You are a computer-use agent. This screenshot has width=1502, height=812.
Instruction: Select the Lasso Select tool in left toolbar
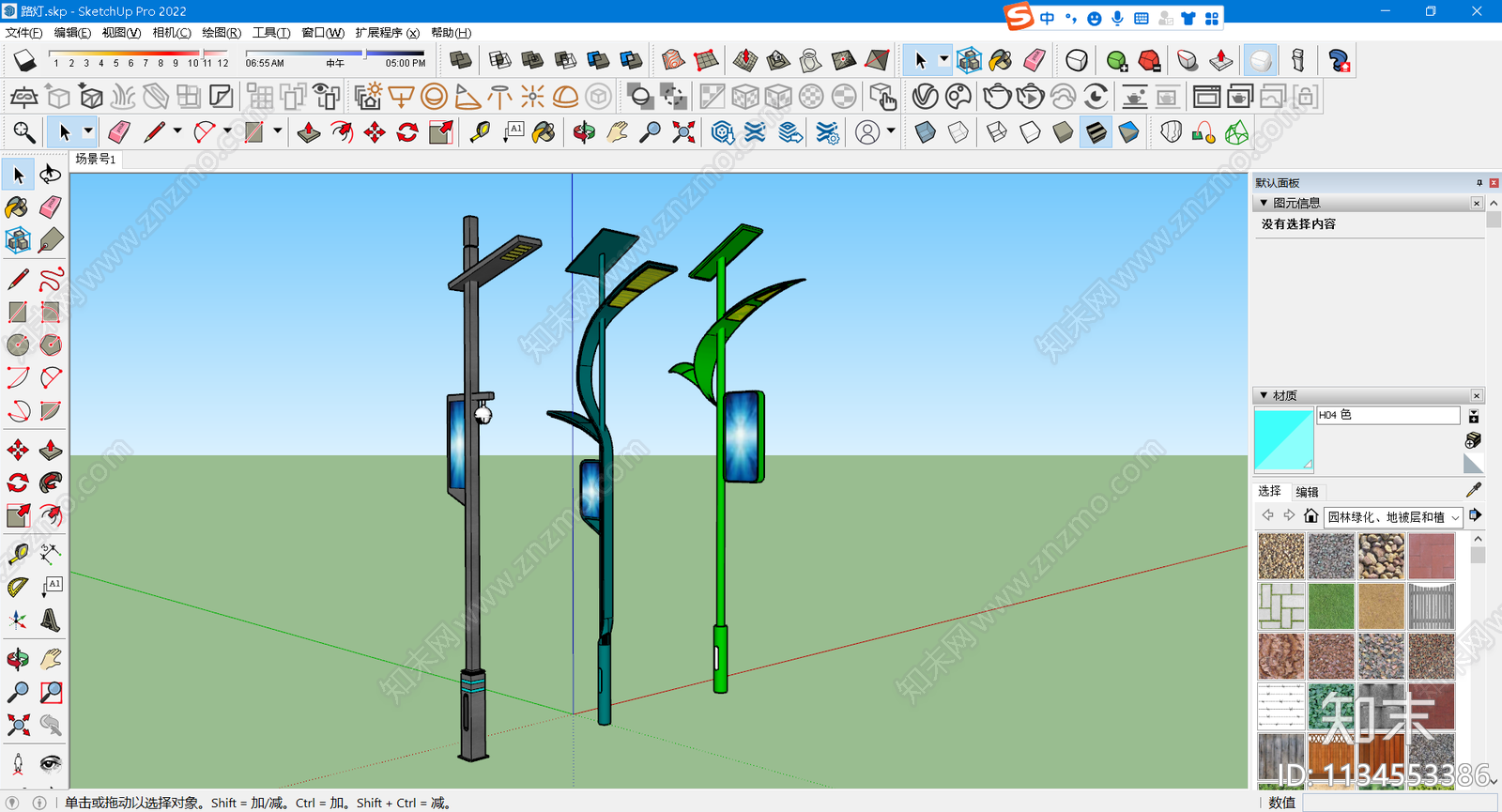[x=51, y=175]
